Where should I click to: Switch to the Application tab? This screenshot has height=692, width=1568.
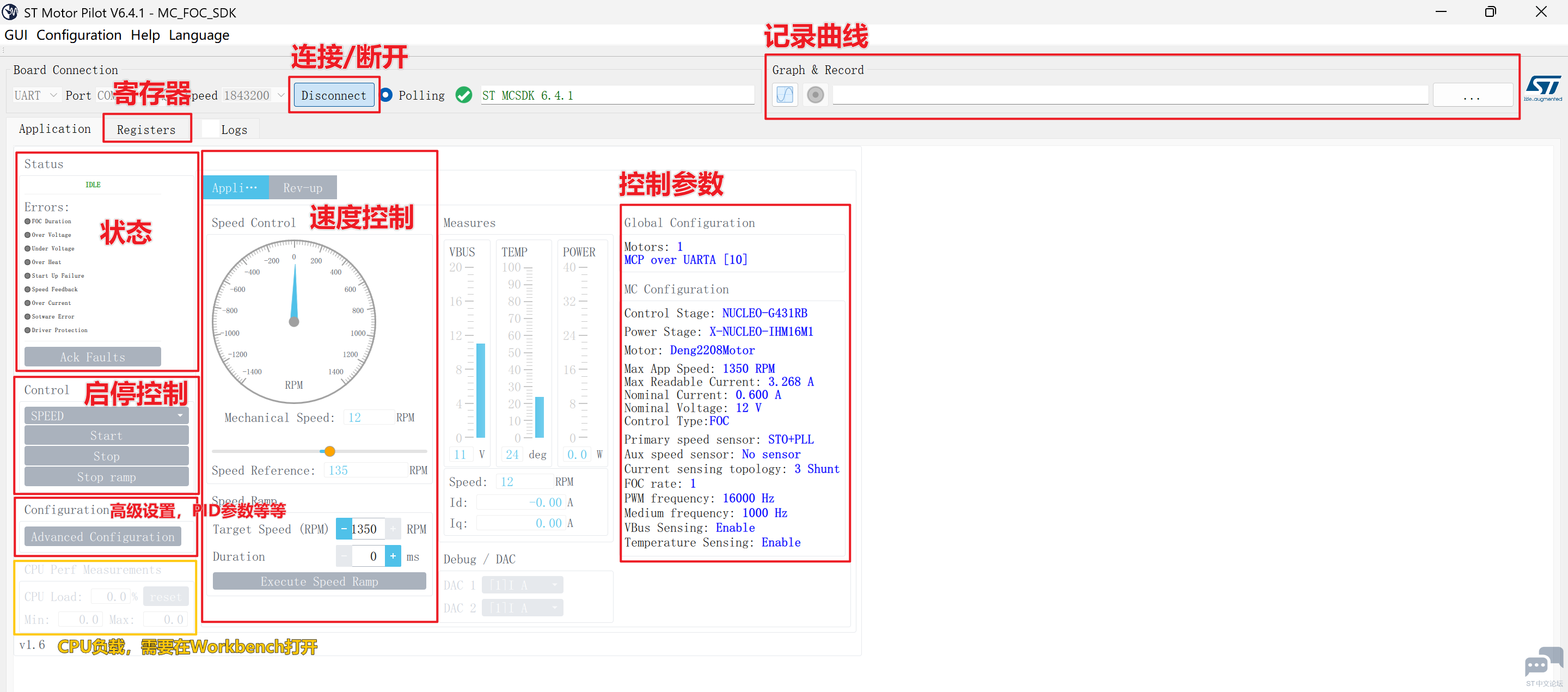pos(55,129)
